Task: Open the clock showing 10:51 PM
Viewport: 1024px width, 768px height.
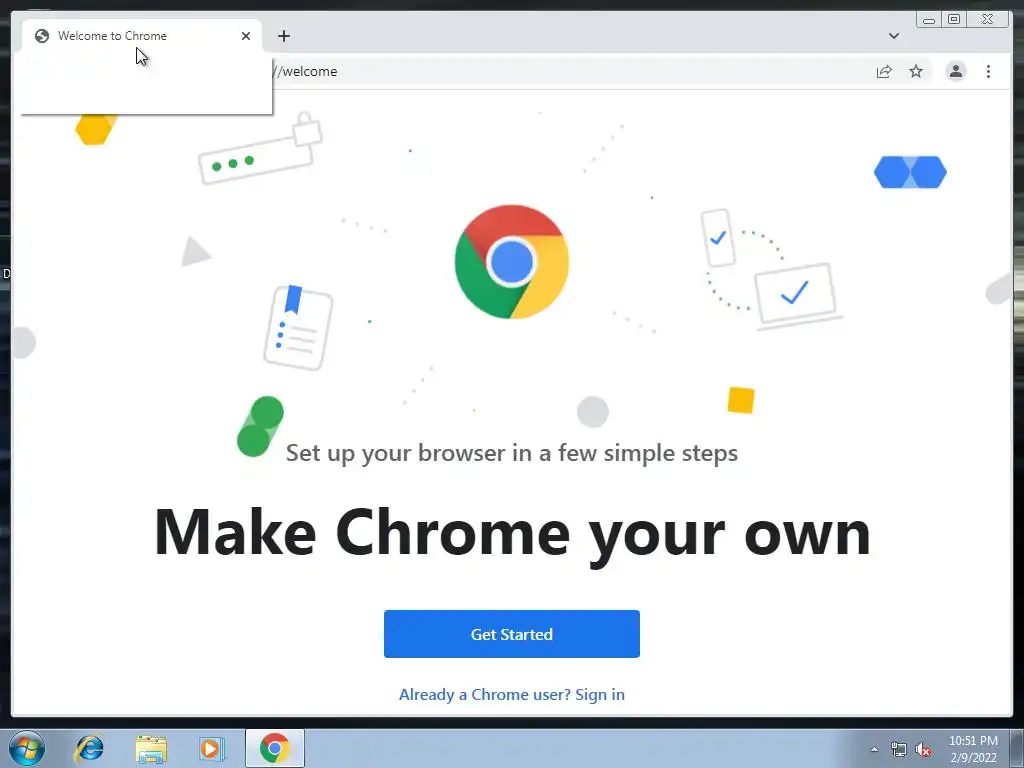Action: click(973, 748)
